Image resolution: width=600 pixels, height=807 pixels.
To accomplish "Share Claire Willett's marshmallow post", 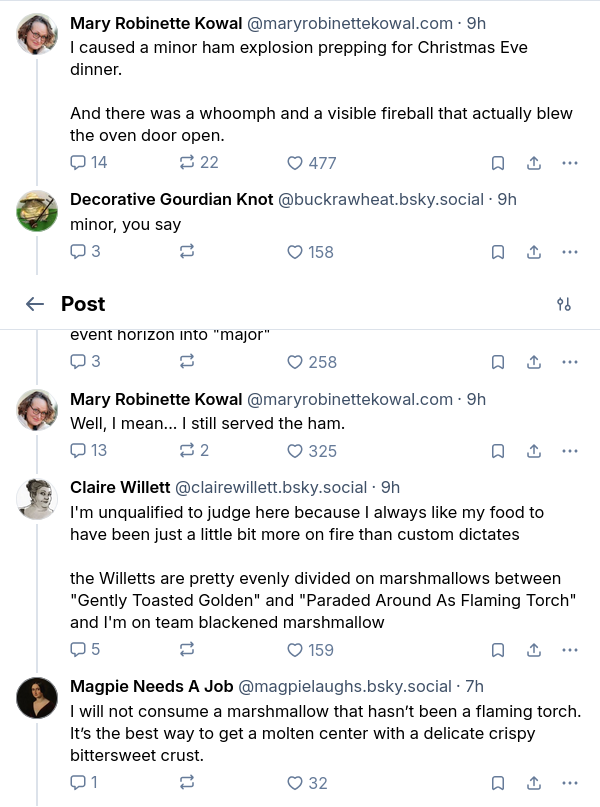I will point(534,650).
